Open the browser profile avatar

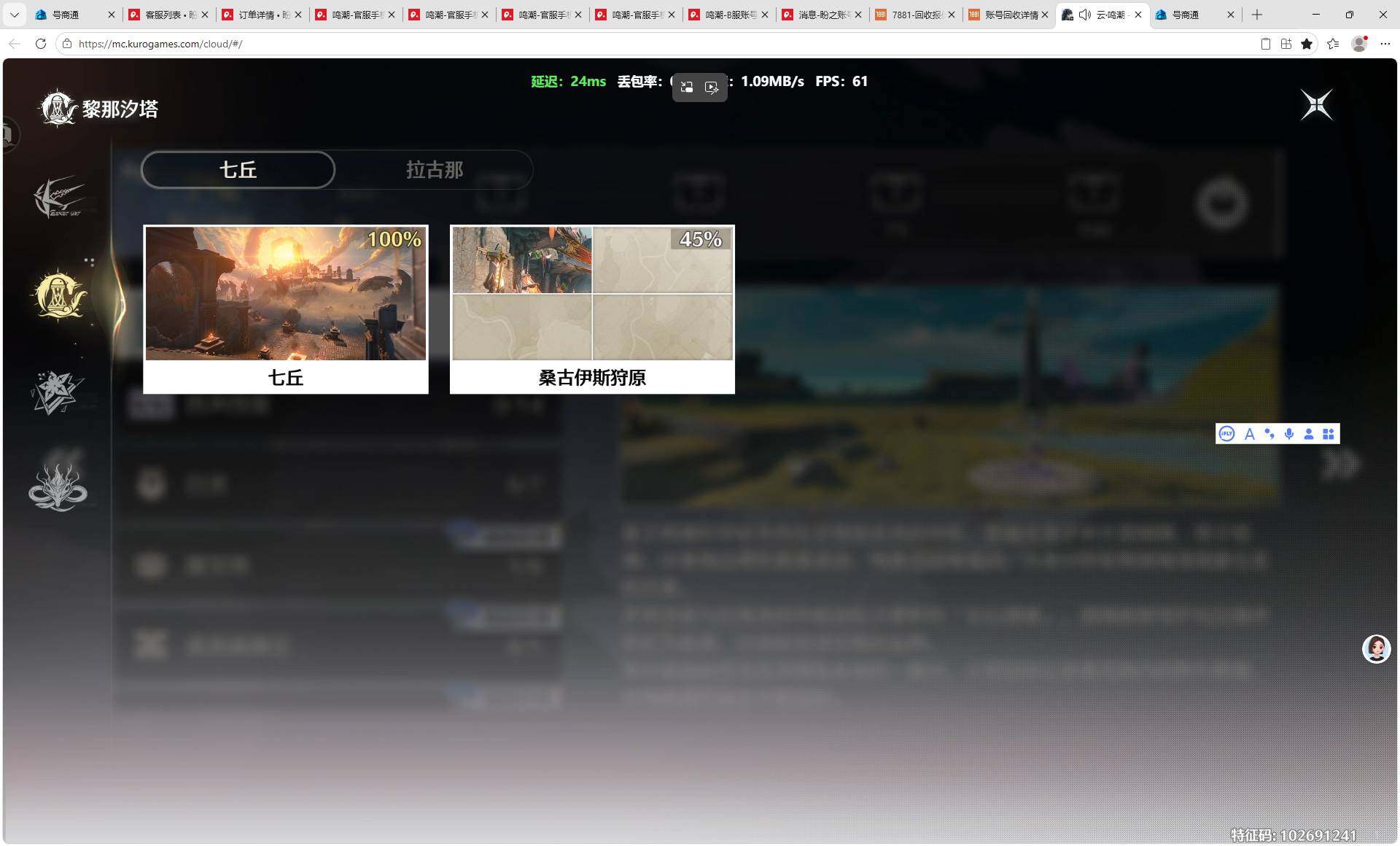coord(1359,44)
